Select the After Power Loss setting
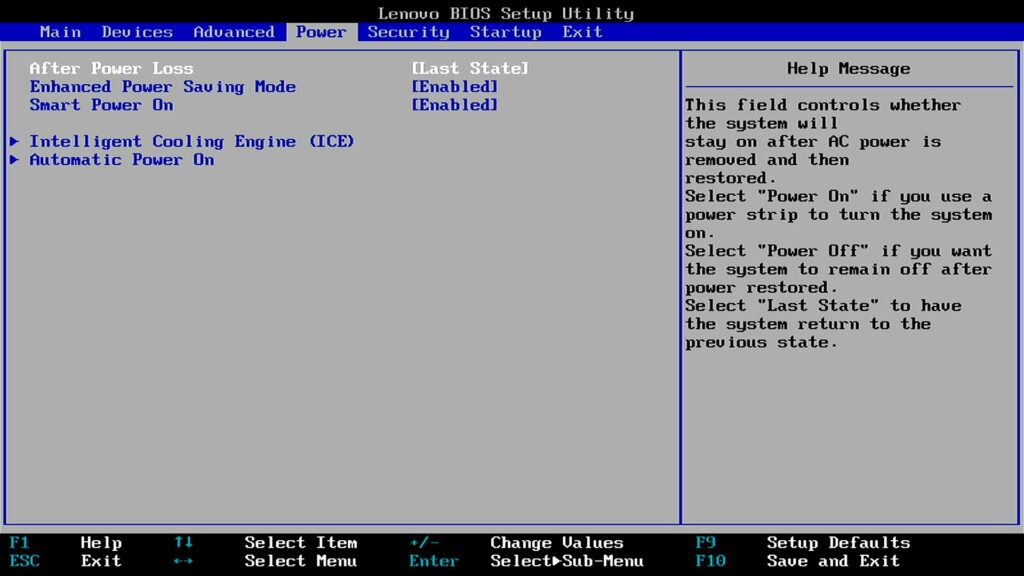Viewport: 1024px width, 576px height. pos(111,69)
